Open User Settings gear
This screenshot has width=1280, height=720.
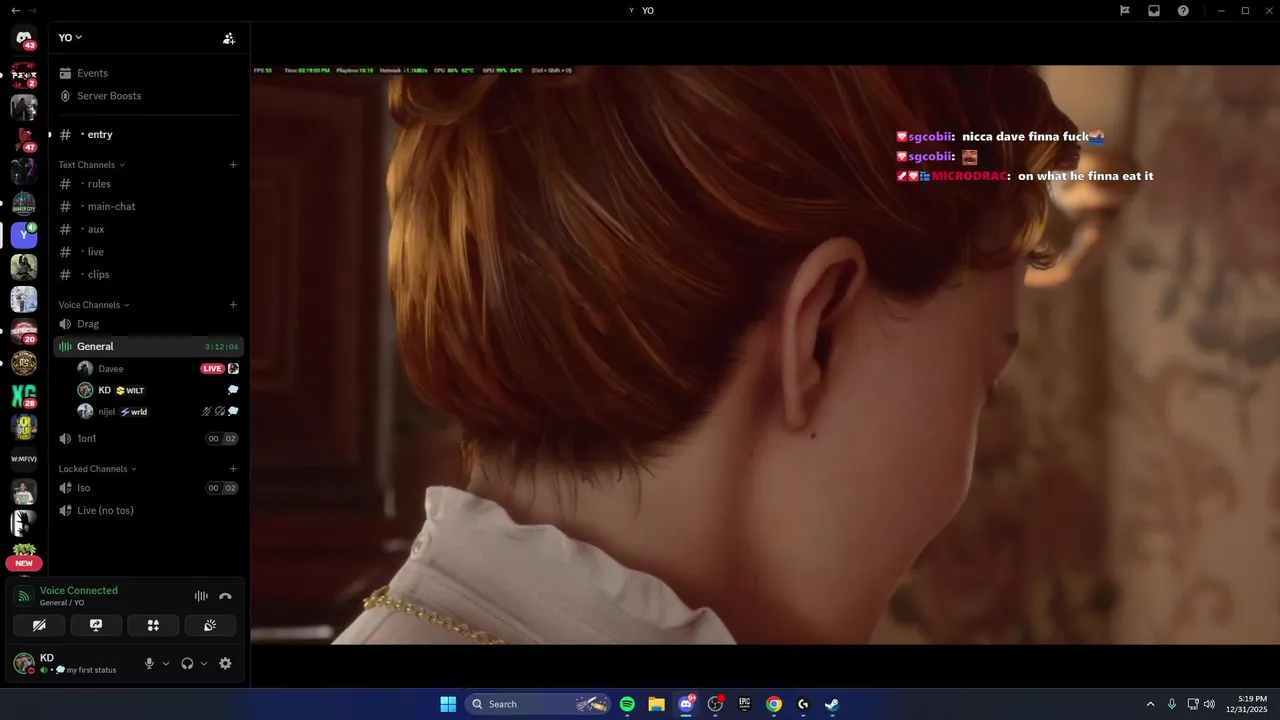click(x=225, y=663)
